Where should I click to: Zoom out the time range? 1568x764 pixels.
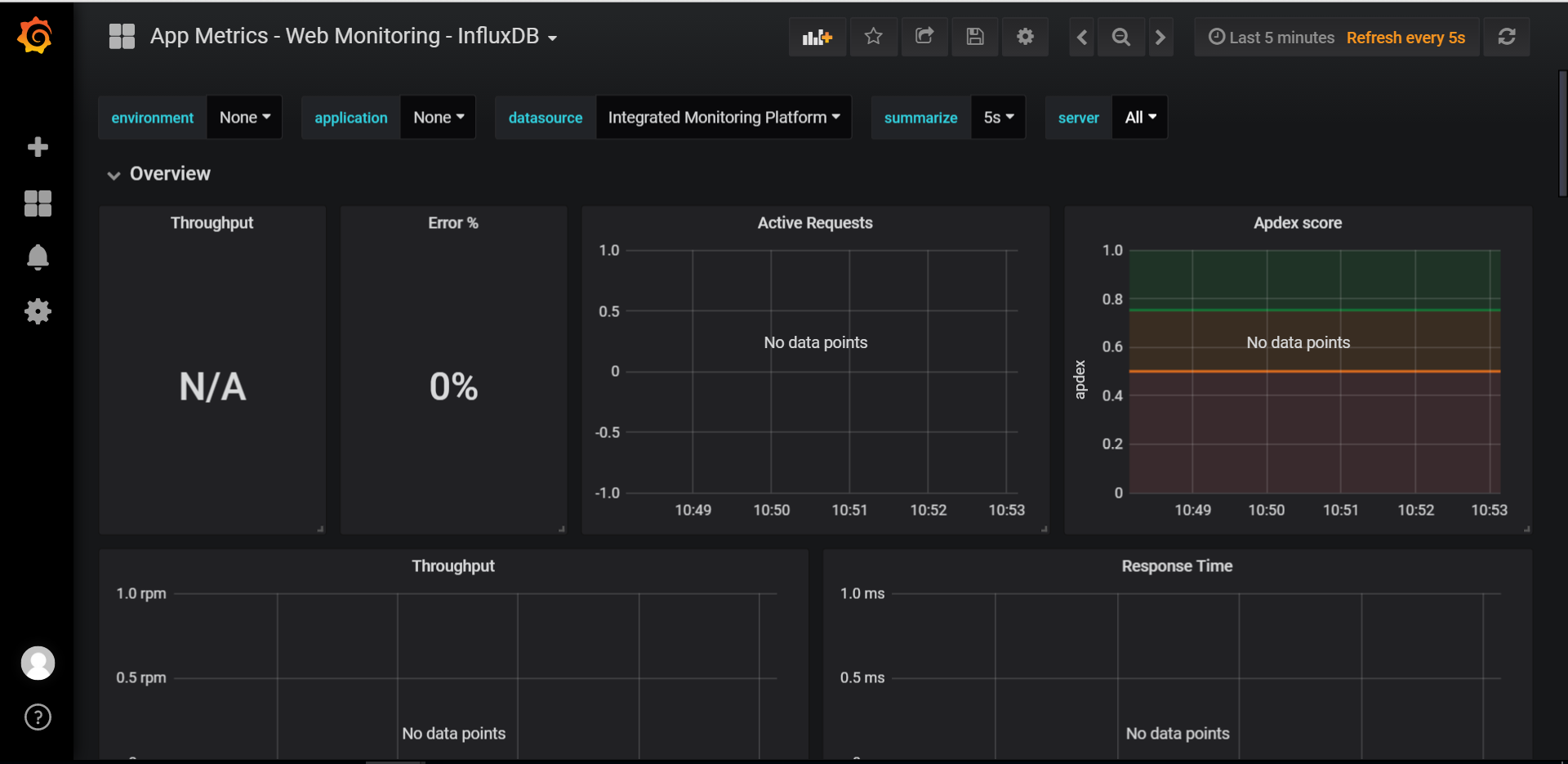click(1121, 37)
